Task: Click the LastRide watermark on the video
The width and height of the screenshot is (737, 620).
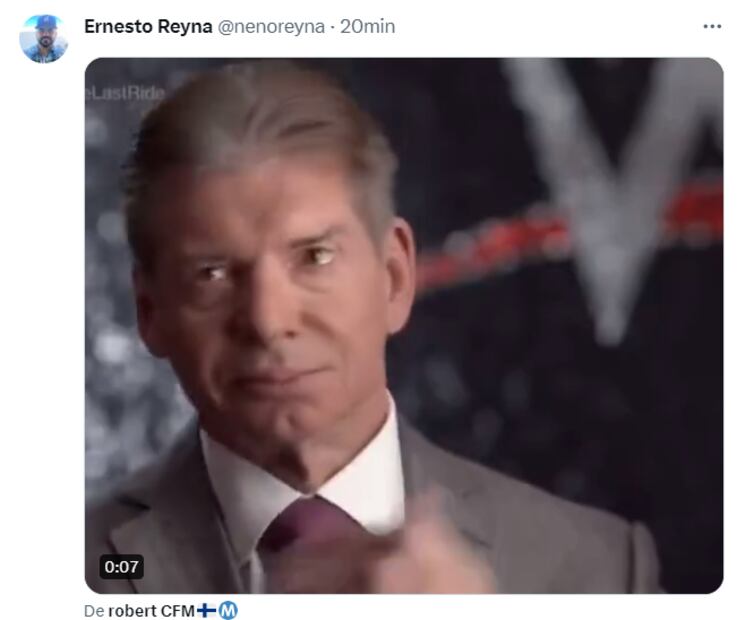Action: [x=125, y=94]
